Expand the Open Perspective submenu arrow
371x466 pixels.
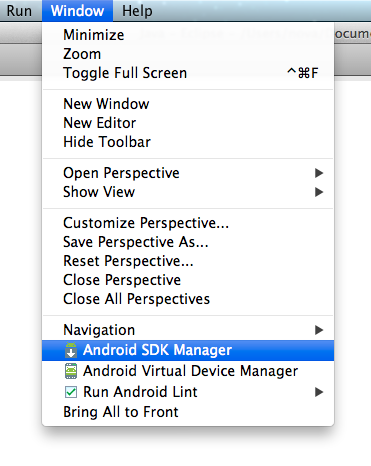[319, 173]
